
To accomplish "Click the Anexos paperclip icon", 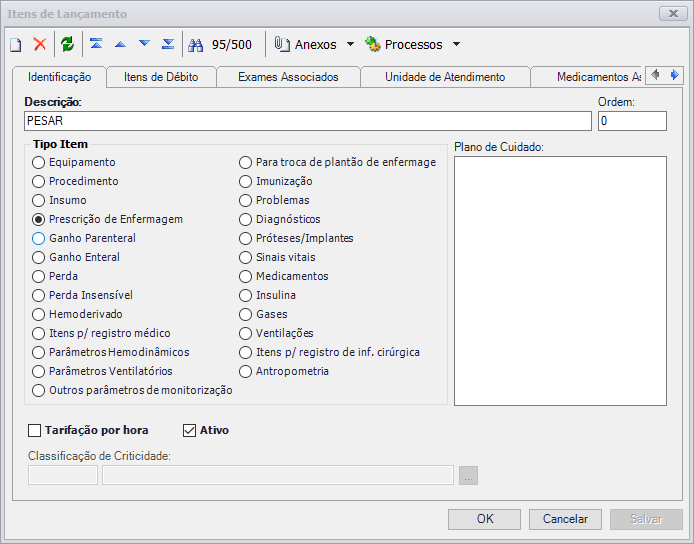I will pos(282,44).
